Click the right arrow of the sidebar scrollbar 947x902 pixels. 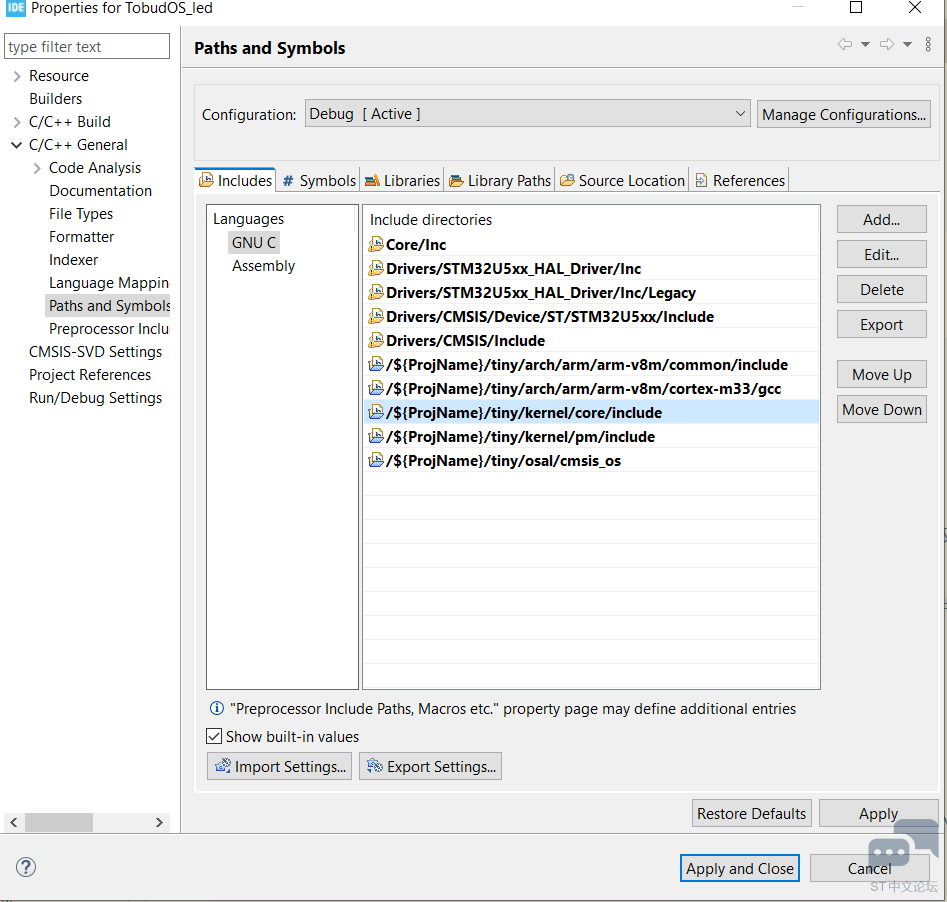[x=159, y=822]
